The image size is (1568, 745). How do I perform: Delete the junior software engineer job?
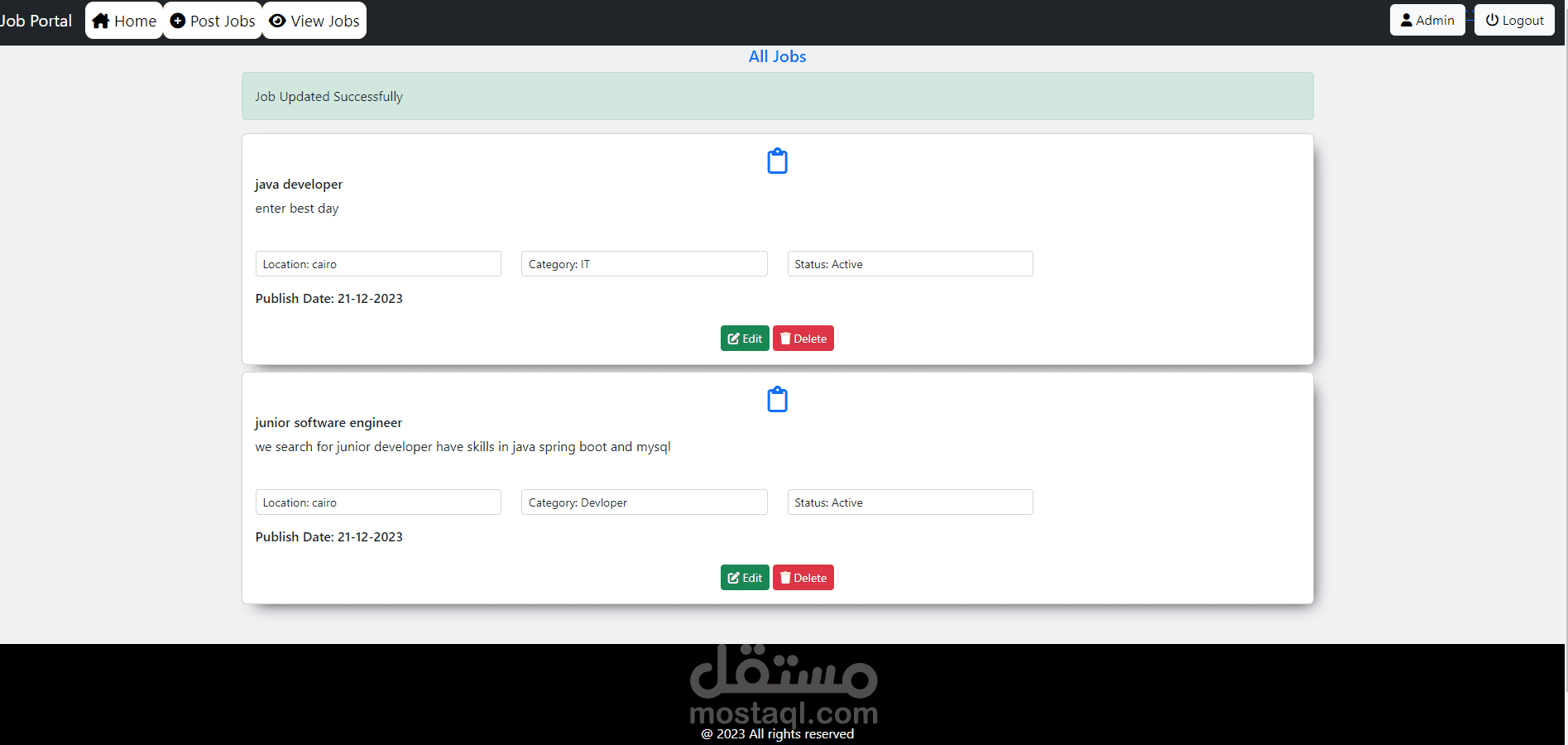[803, 578]
